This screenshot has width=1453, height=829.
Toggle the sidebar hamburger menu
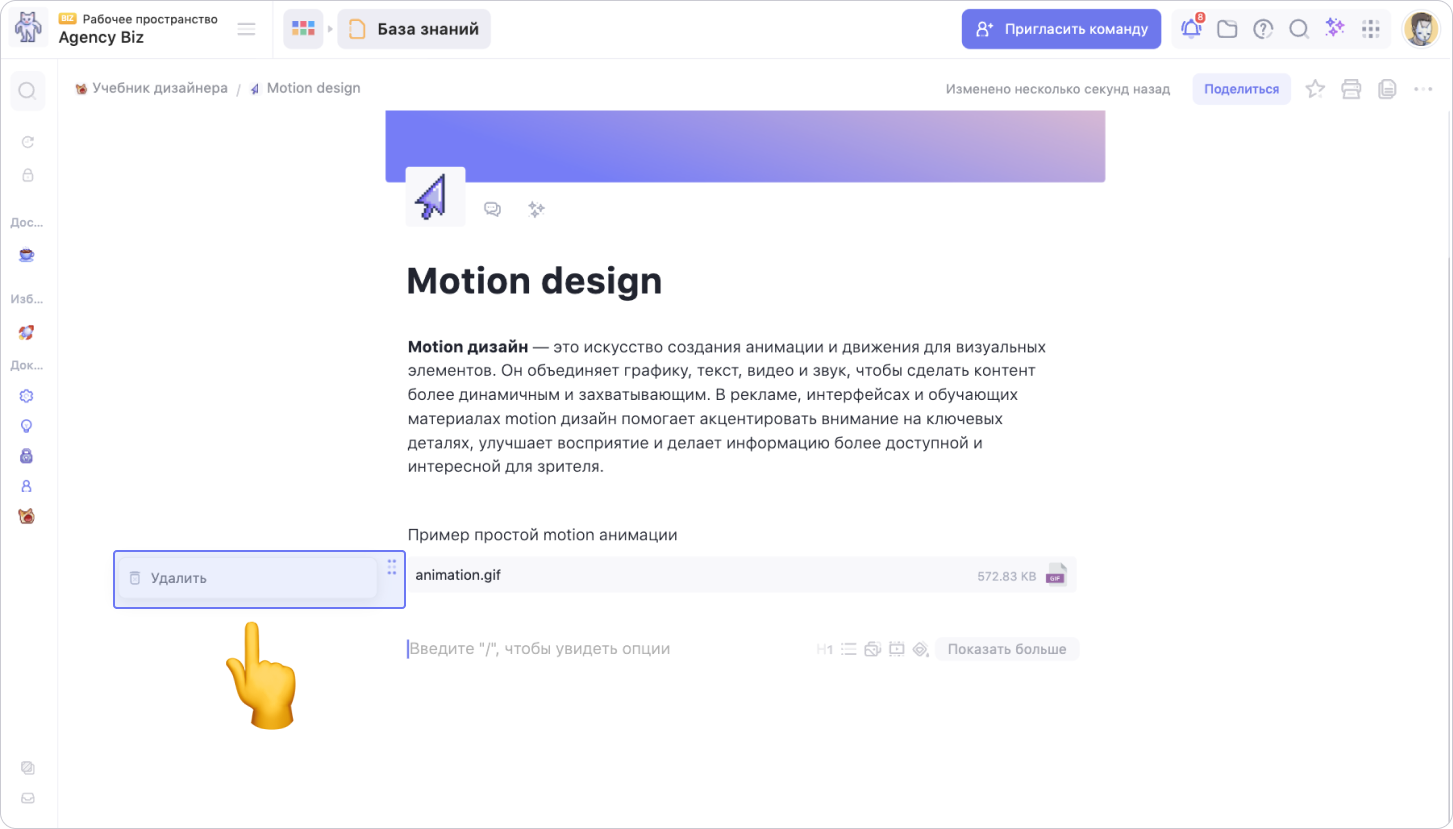coord(246,29)
